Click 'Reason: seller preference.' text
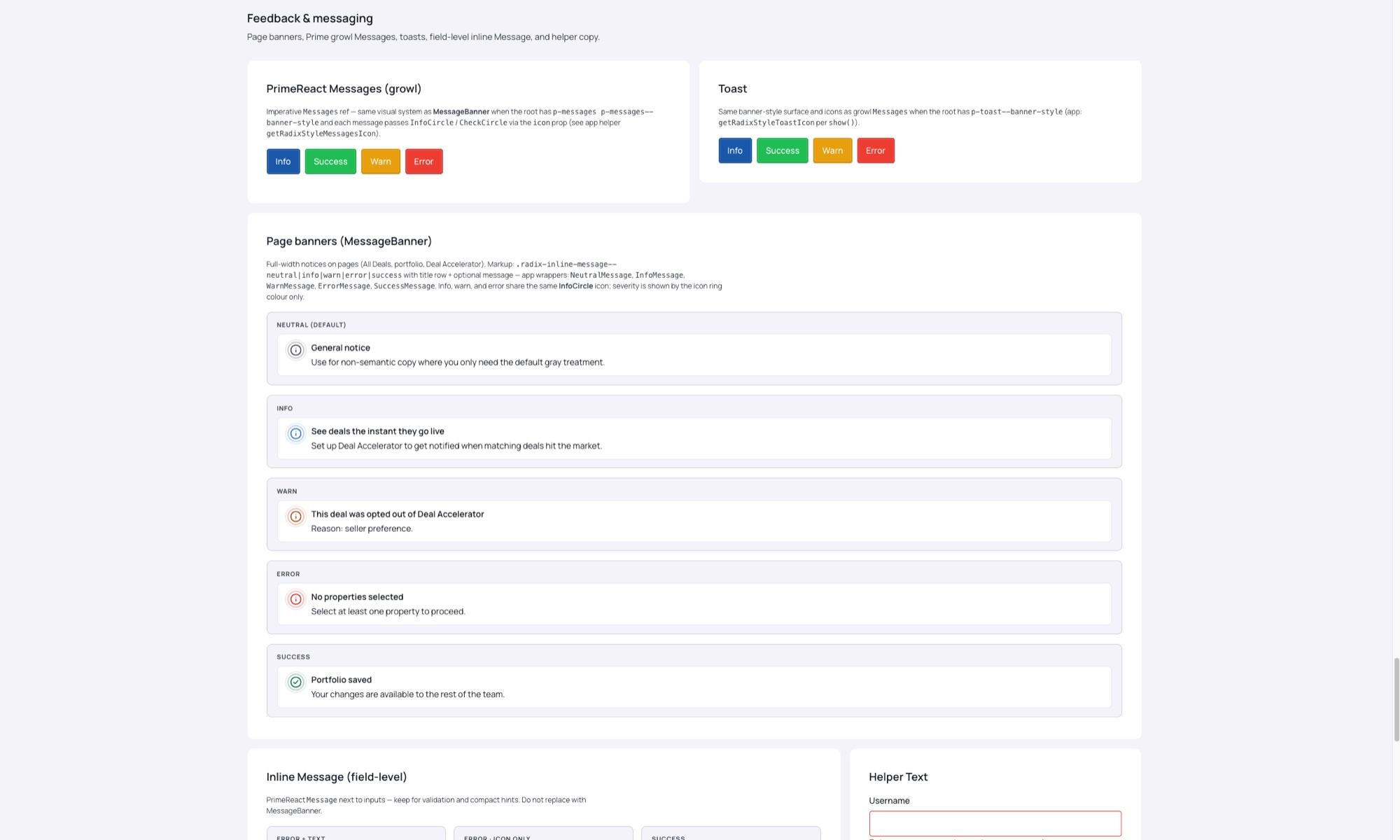Viewport: 1400px width, 840px height. [362, 528]
